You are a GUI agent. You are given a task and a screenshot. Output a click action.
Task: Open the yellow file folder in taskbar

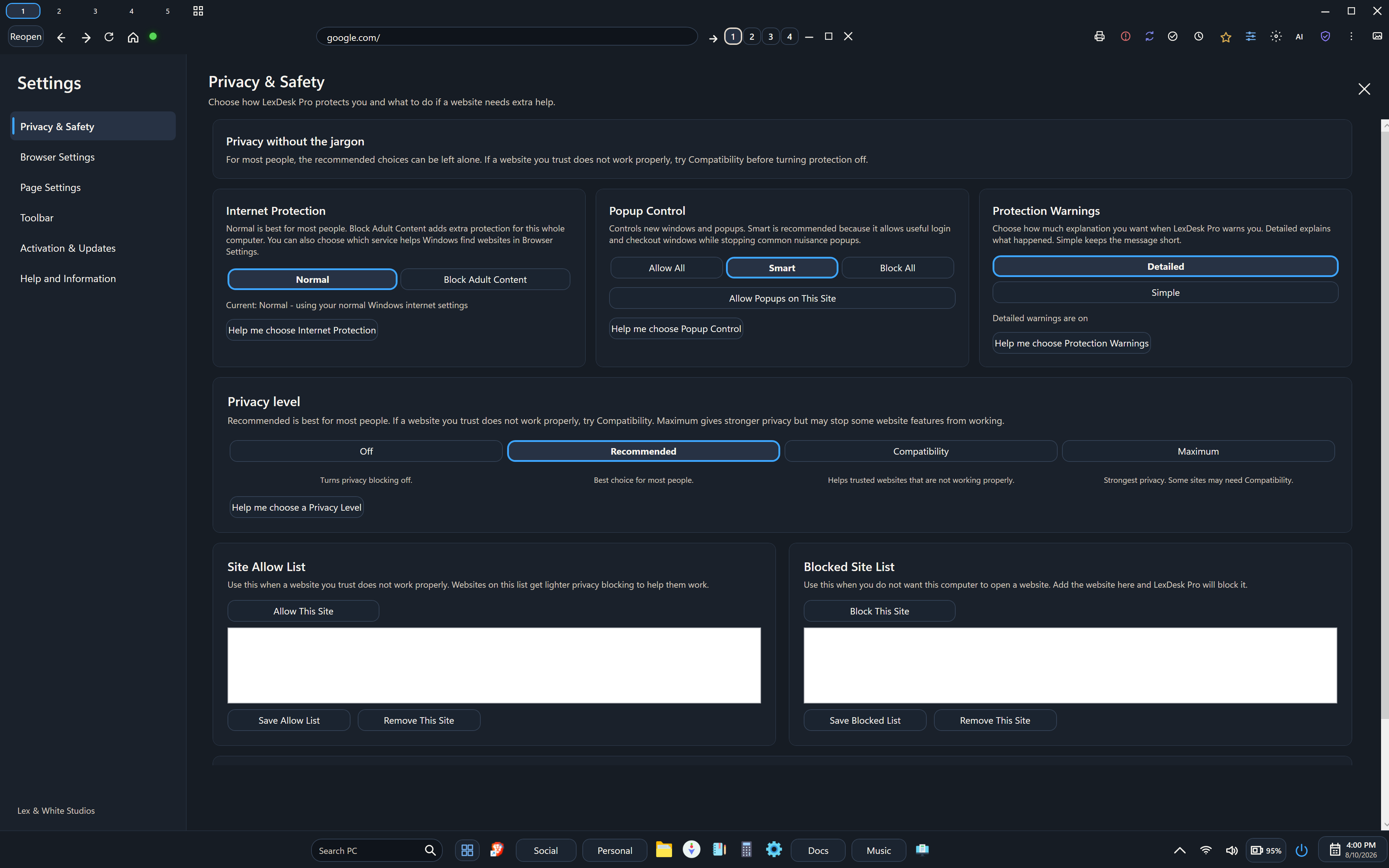pyautogui.click(x=664, y=850)
